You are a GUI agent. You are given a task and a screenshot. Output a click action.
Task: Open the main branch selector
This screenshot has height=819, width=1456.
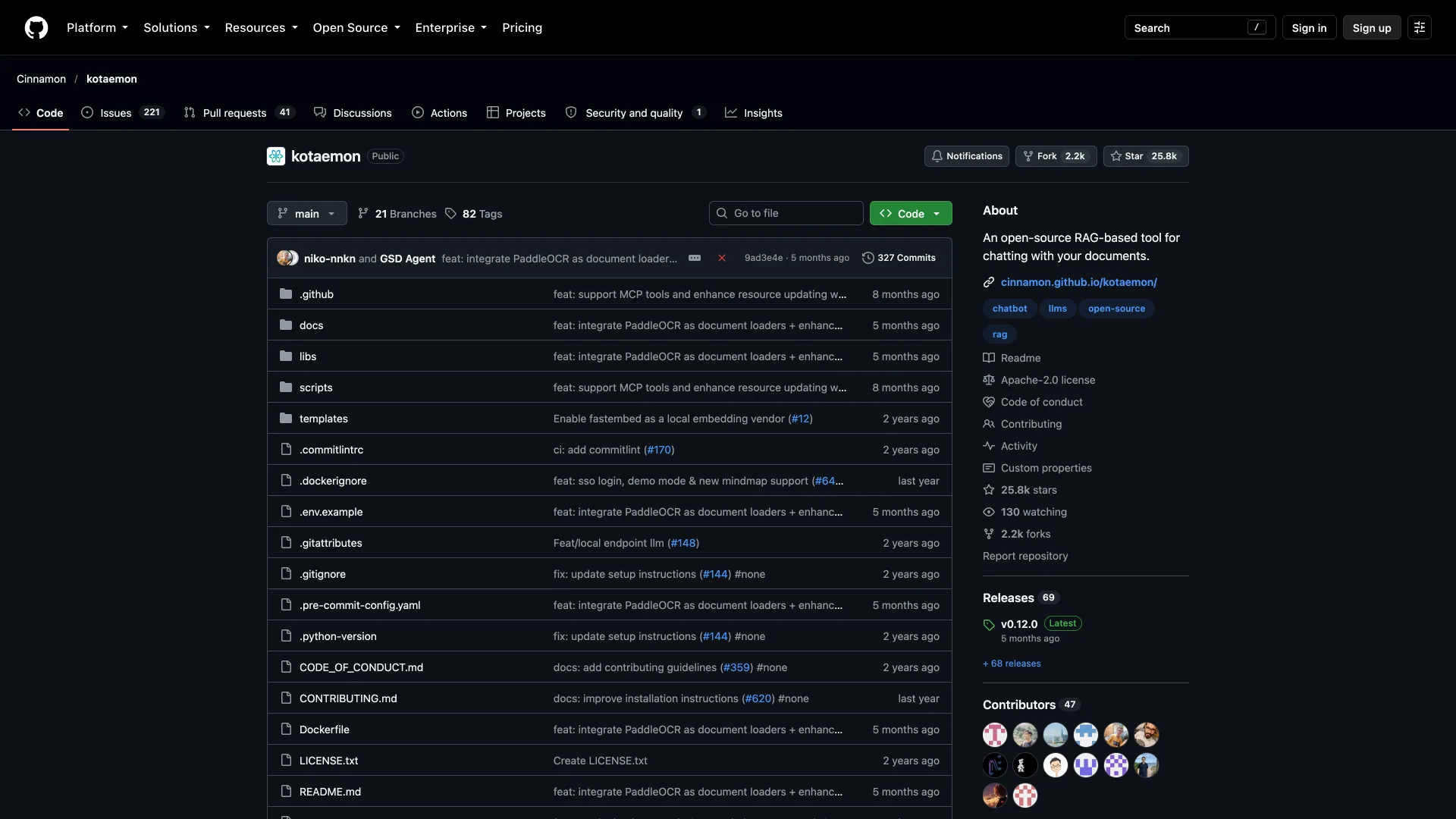pyautogui.click(x=307, y=214)
